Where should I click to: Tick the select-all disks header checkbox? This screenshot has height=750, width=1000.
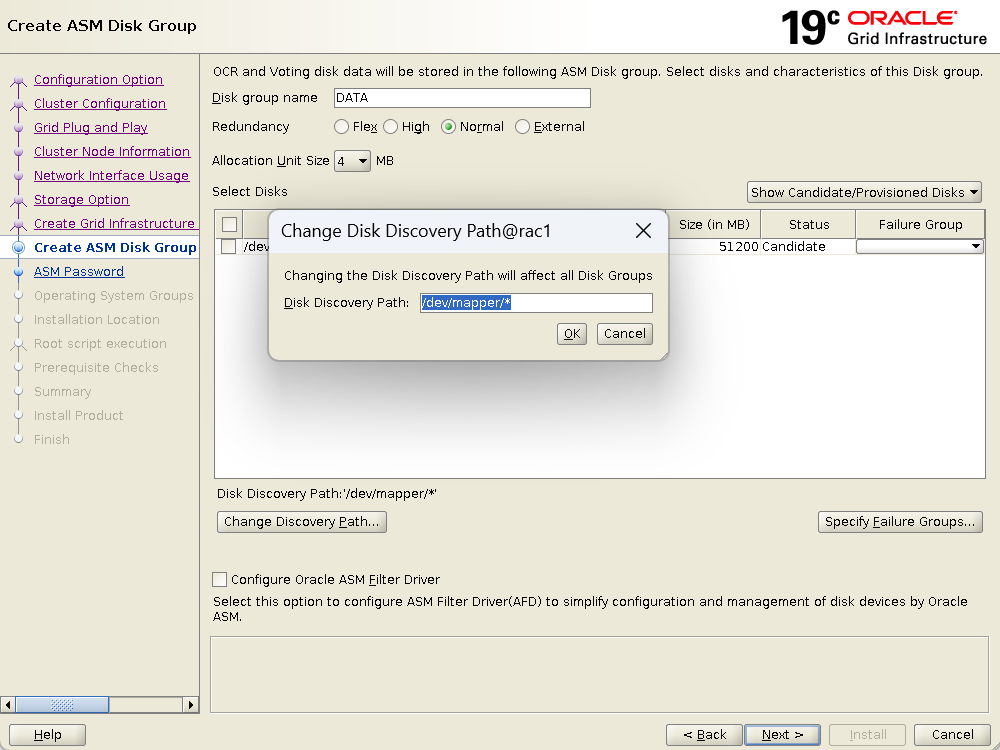[x=229, y=225]
